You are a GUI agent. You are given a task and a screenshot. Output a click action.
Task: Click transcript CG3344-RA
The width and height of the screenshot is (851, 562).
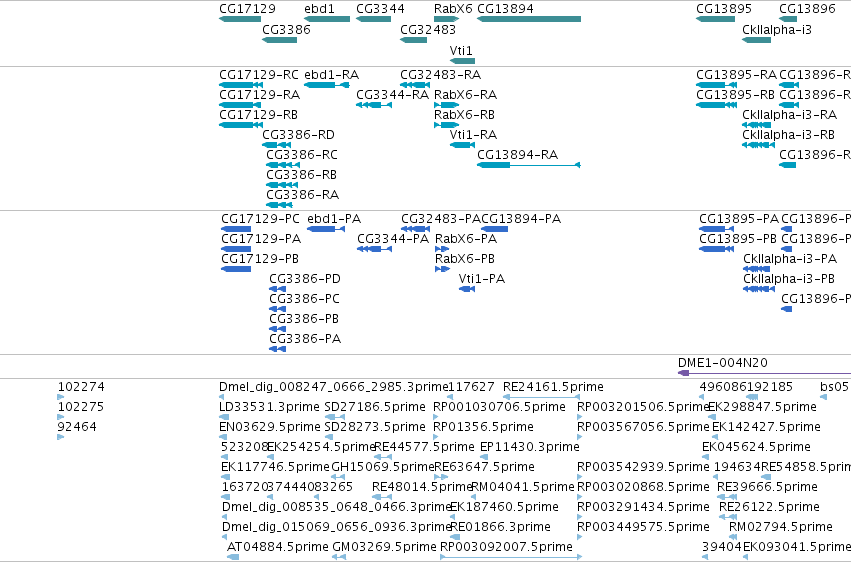click(x=374, y=105)
